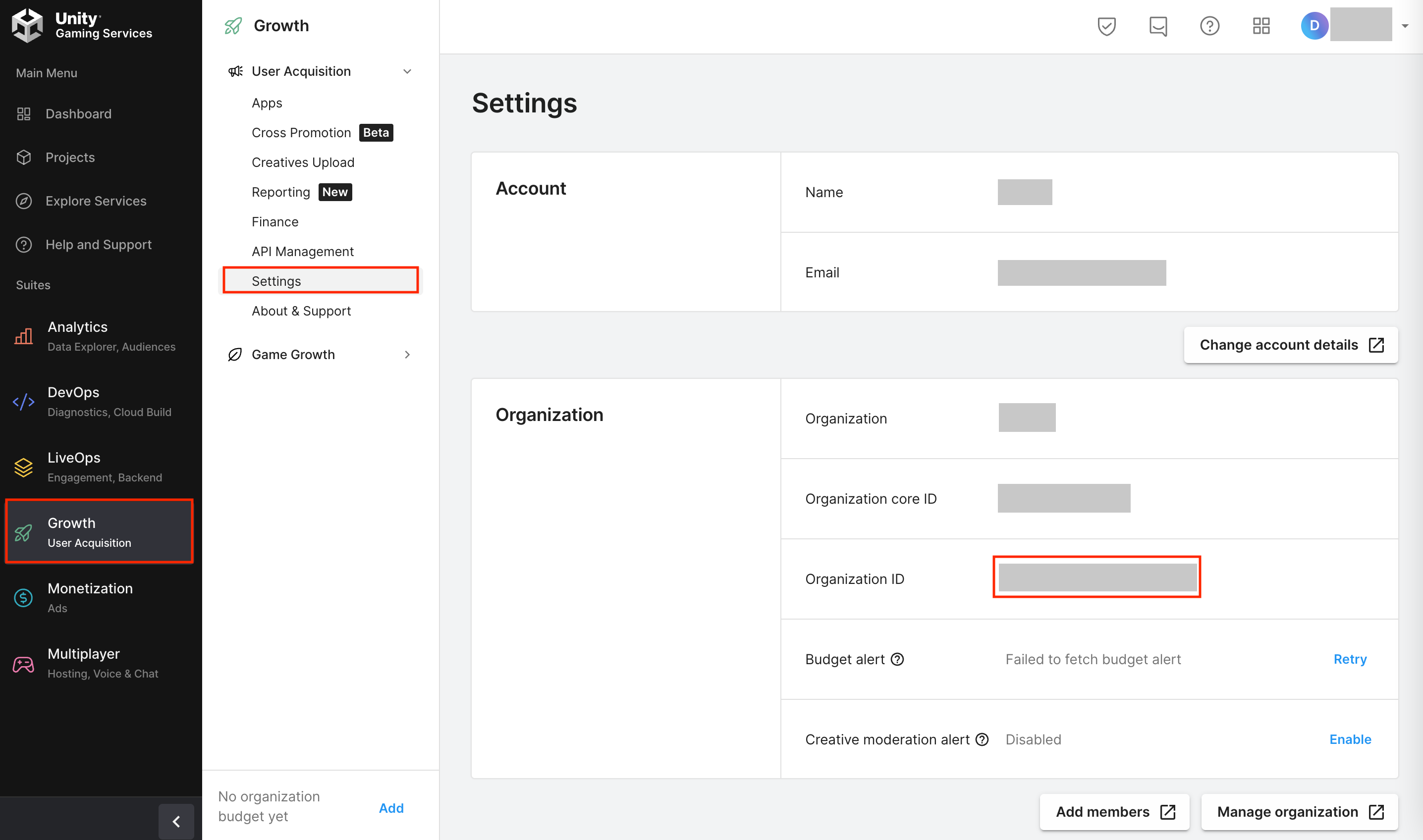Click the Creative moderation alert help icon
Viewport: 1423px width, 840px height.
[x=982, y=739]
